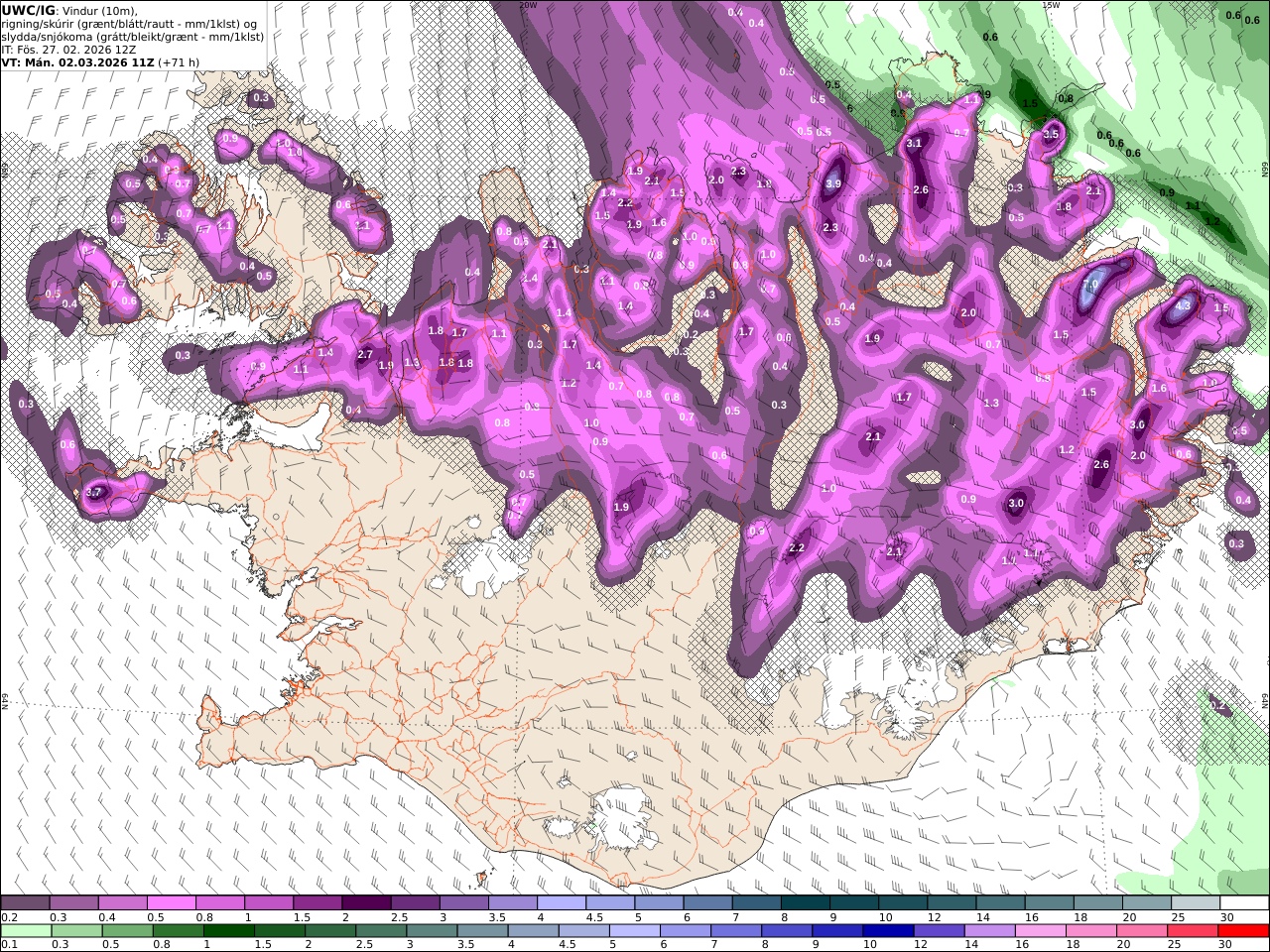Click the 'VT: Mán. 02.03.2026 11Z' valid time
Image resolution: width=1270 pixels, height=952 pixels.
(77, 61)
